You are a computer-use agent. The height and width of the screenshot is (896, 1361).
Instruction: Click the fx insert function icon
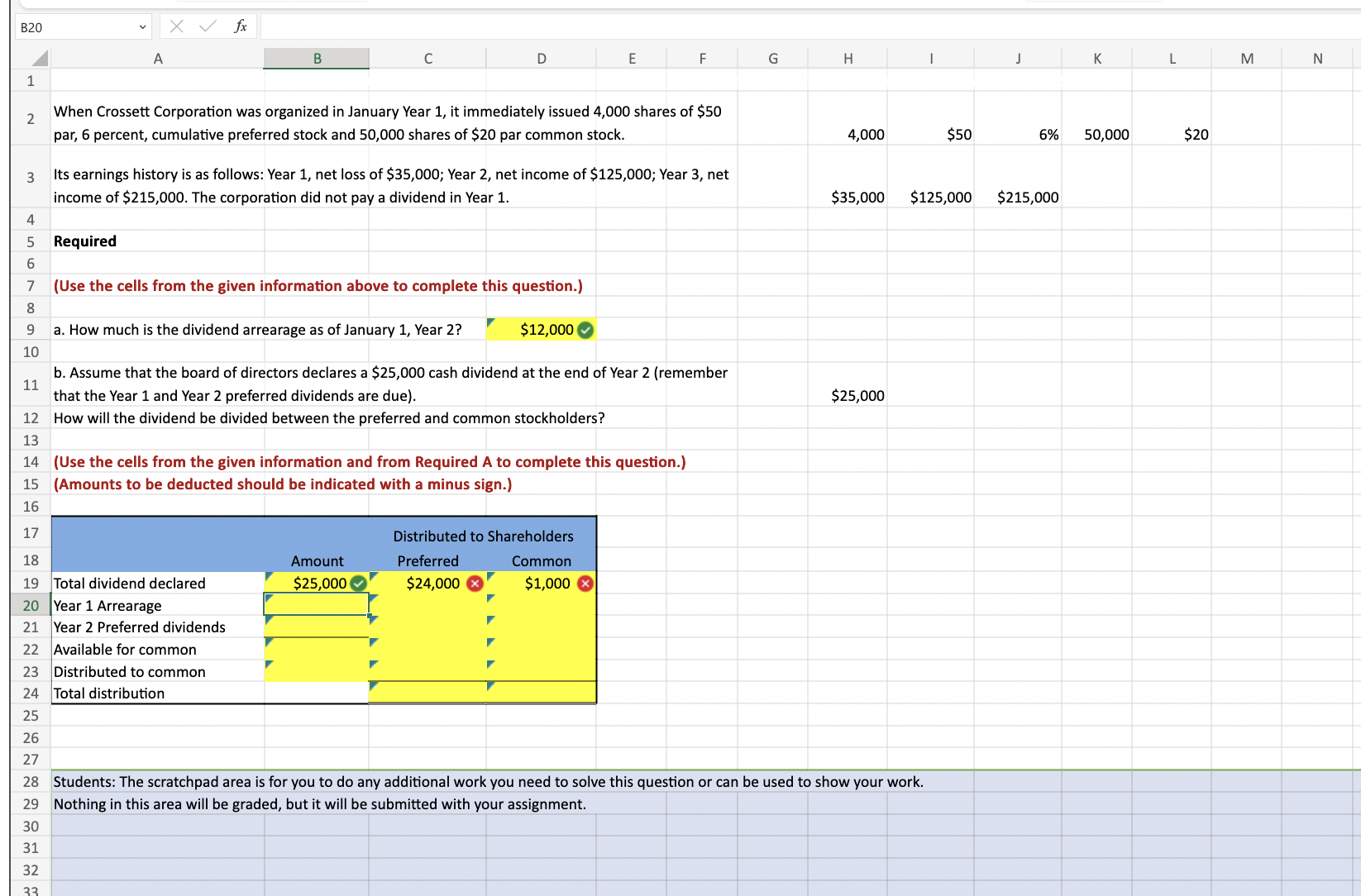pyautogui.click(x=241, y=26)
